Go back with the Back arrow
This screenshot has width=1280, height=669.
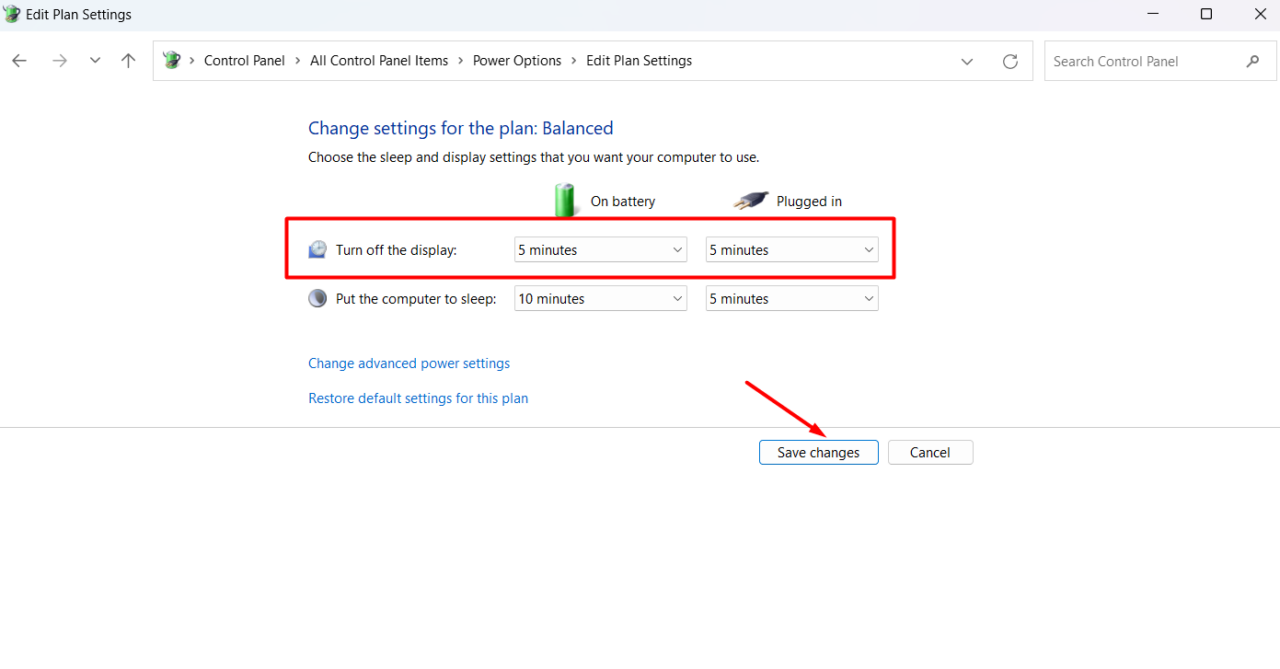19,61
